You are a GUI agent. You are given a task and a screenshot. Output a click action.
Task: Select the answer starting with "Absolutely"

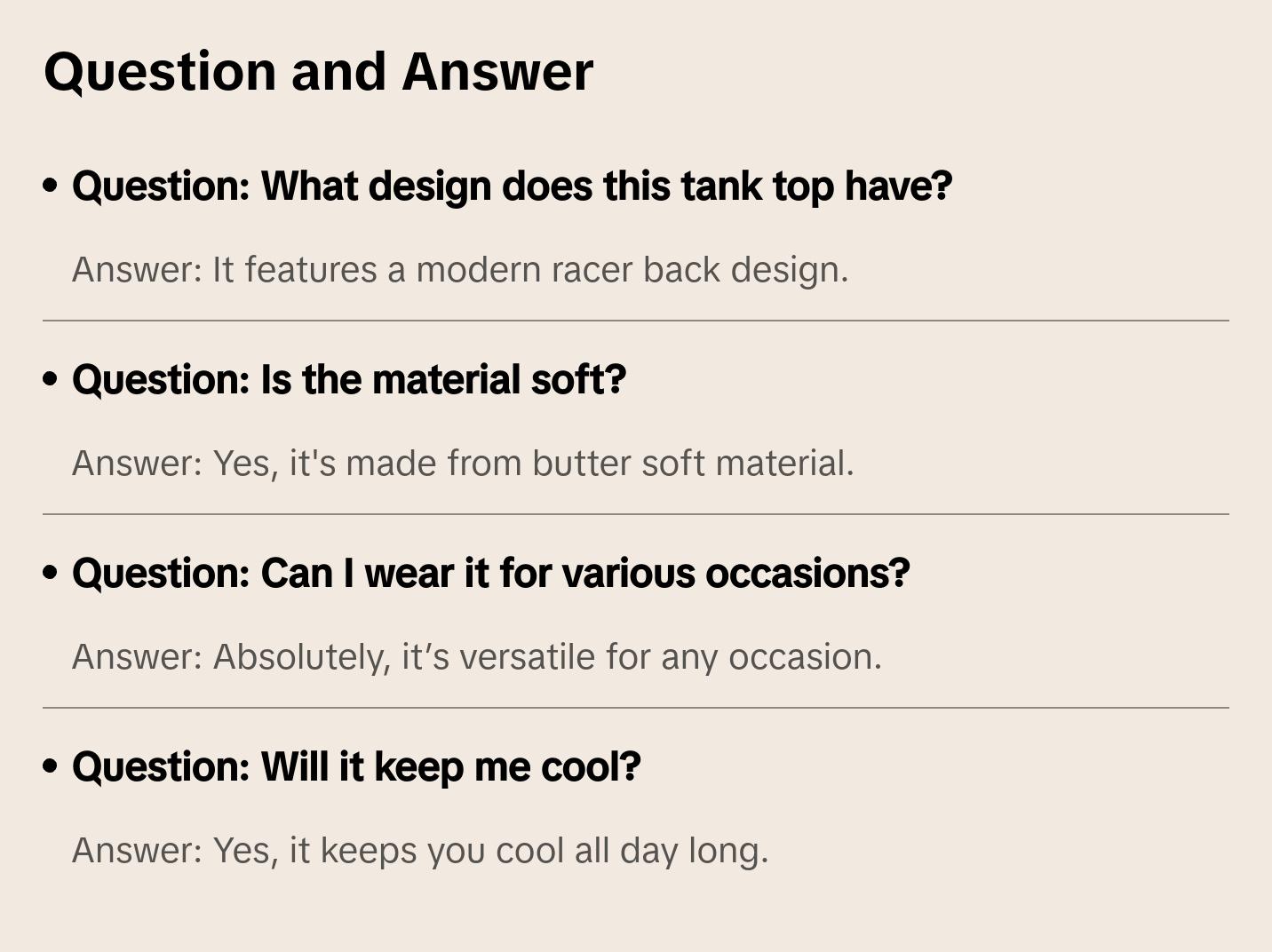point(477,657)
